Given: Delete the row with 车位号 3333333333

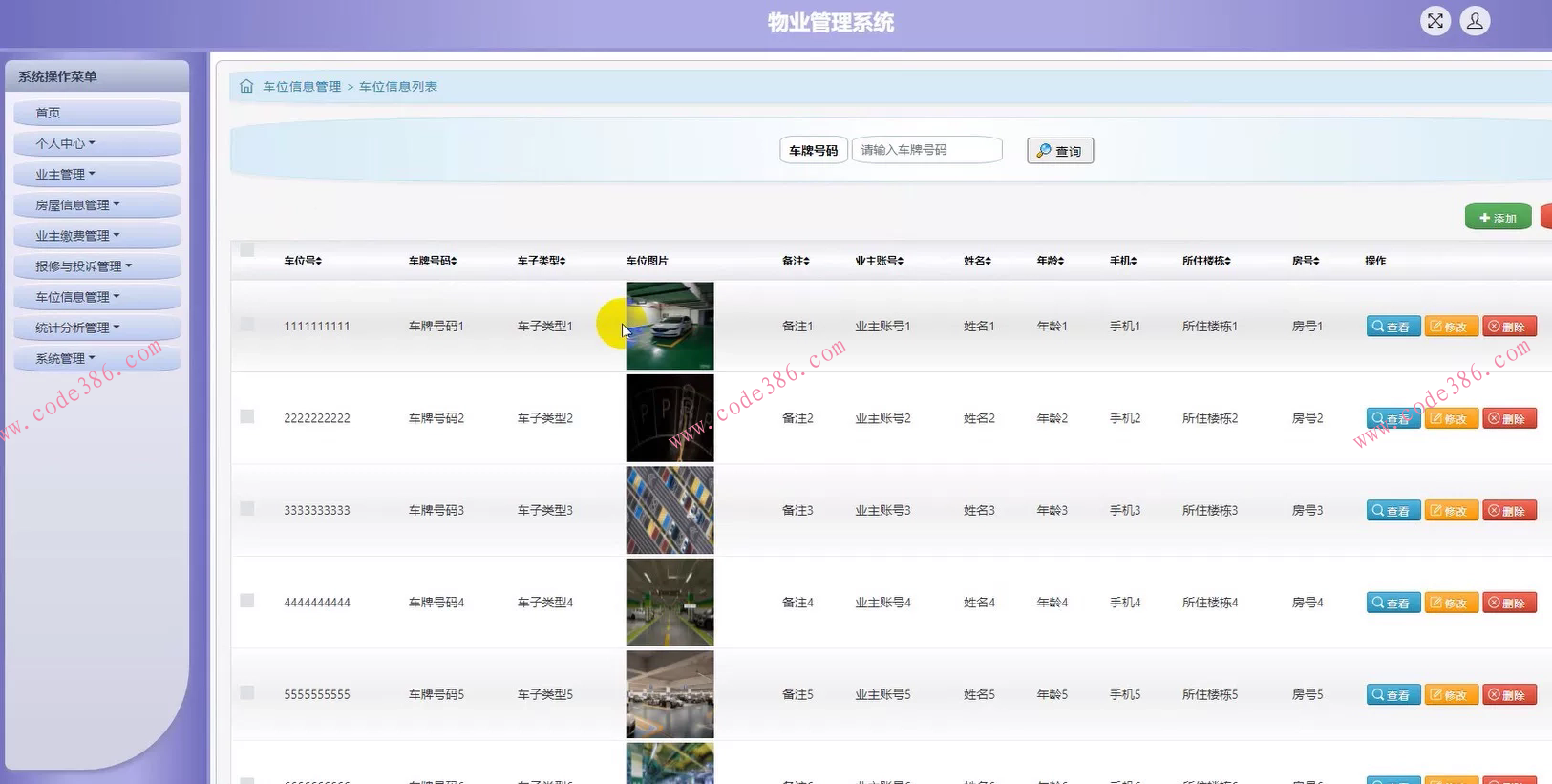Looking at the screenshot, I should (1509, 511).
